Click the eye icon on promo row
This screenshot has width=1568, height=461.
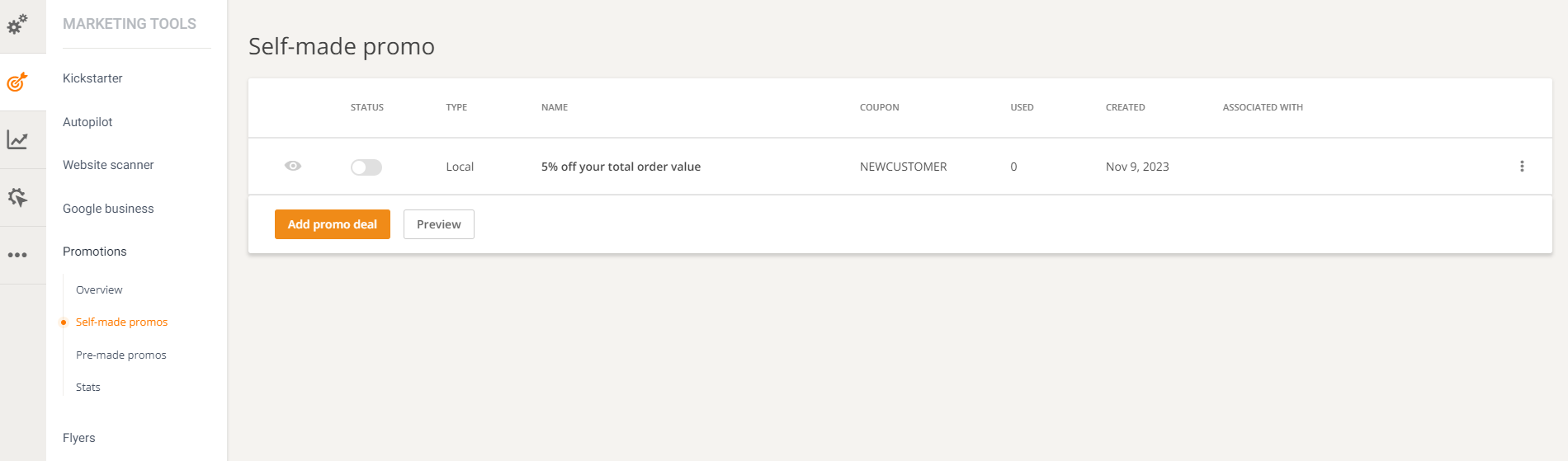pyautogui.click(x=293, y=166)
